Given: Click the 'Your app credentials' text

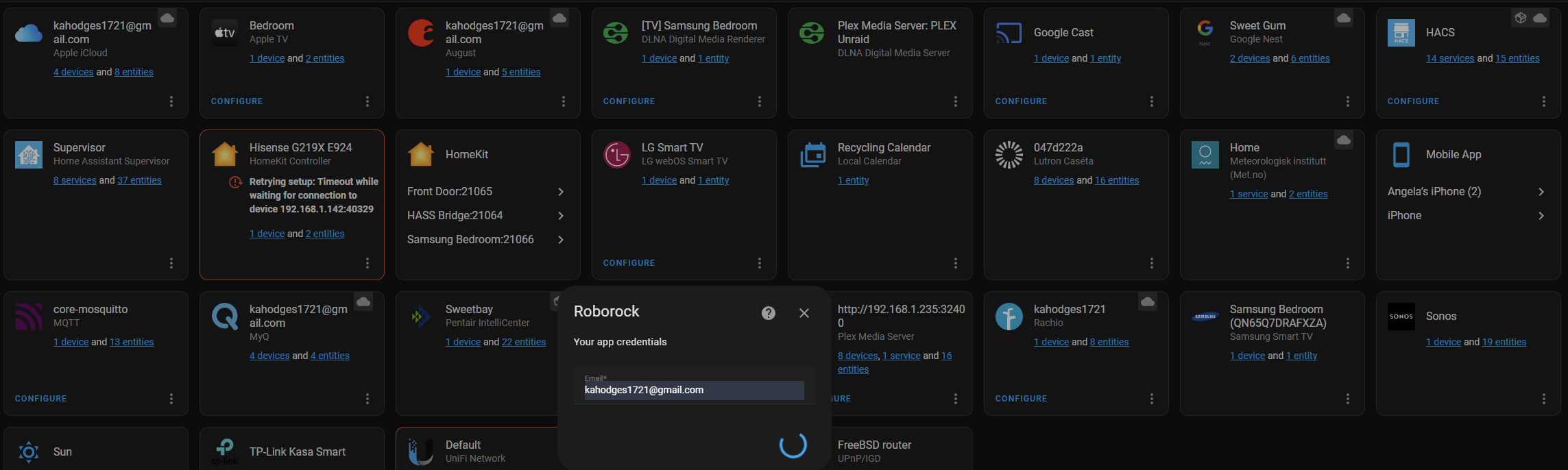Looking at the screenshot, I should pyautogui.click(x=620, y=342).
